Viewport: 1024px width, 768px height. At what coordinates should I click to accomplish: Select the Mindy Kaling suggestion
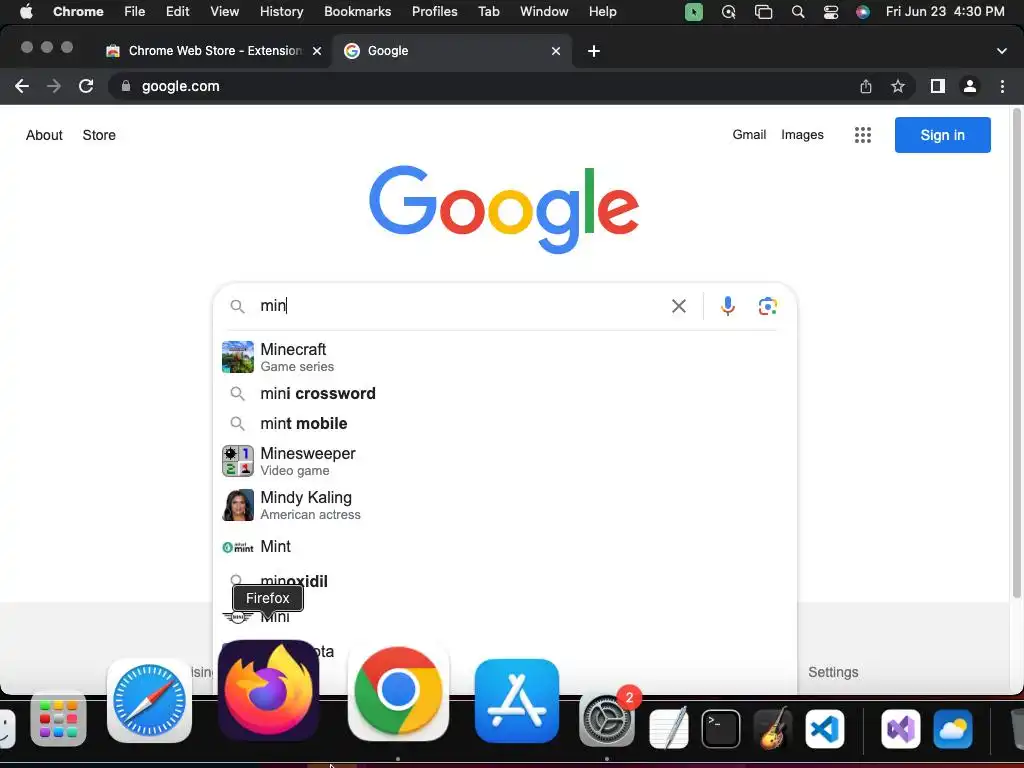(x=504, y=505)
